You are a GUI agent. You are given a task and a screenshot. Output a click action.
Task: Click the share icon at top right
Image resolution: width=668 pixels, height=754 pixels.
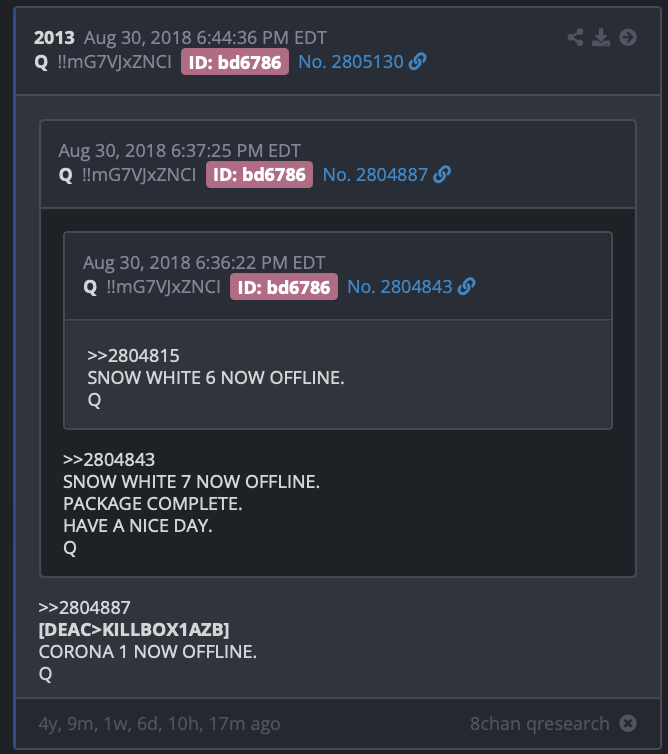click(575, 38)
